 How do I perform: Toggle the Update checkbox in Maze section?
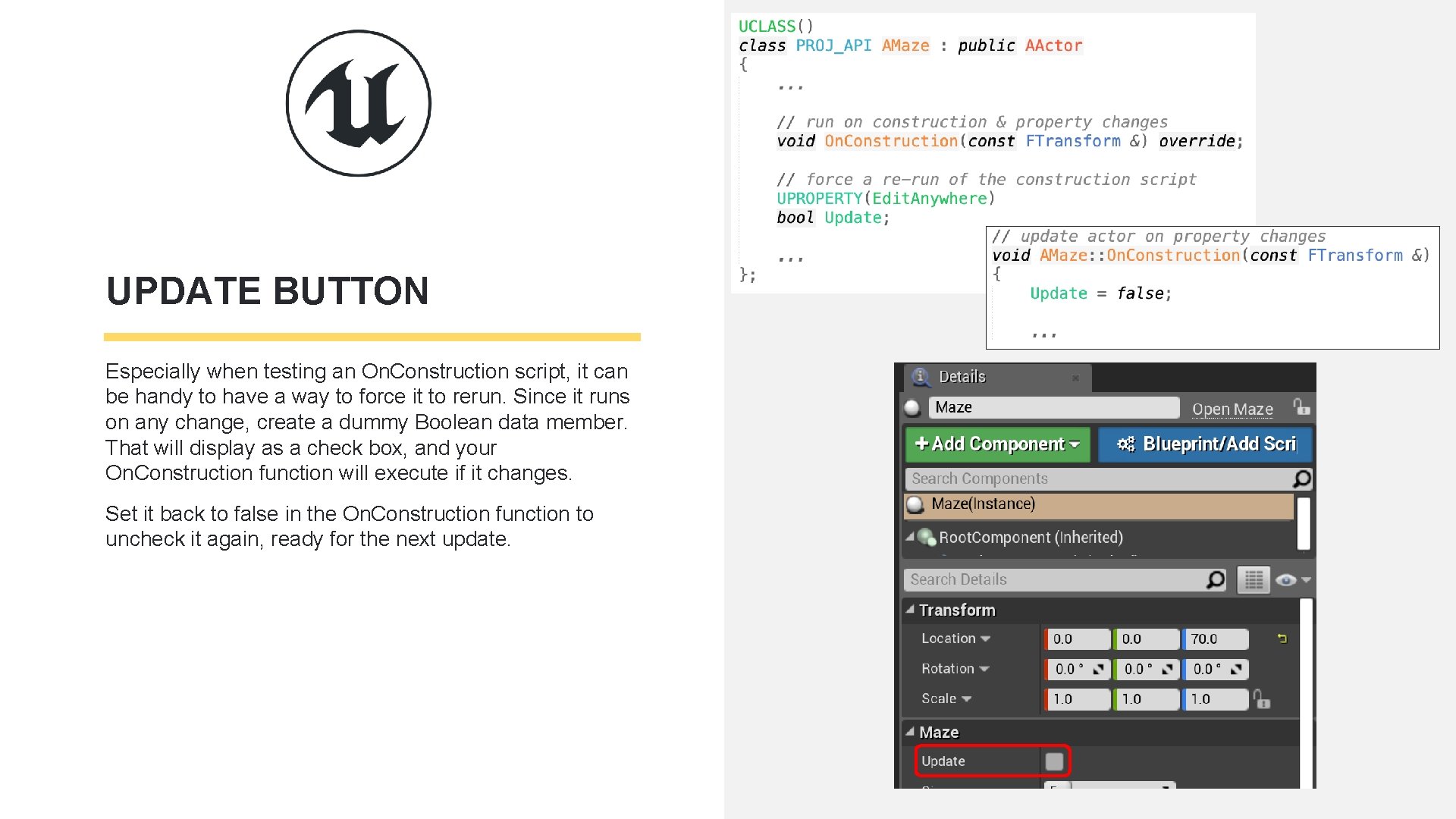1053,760
